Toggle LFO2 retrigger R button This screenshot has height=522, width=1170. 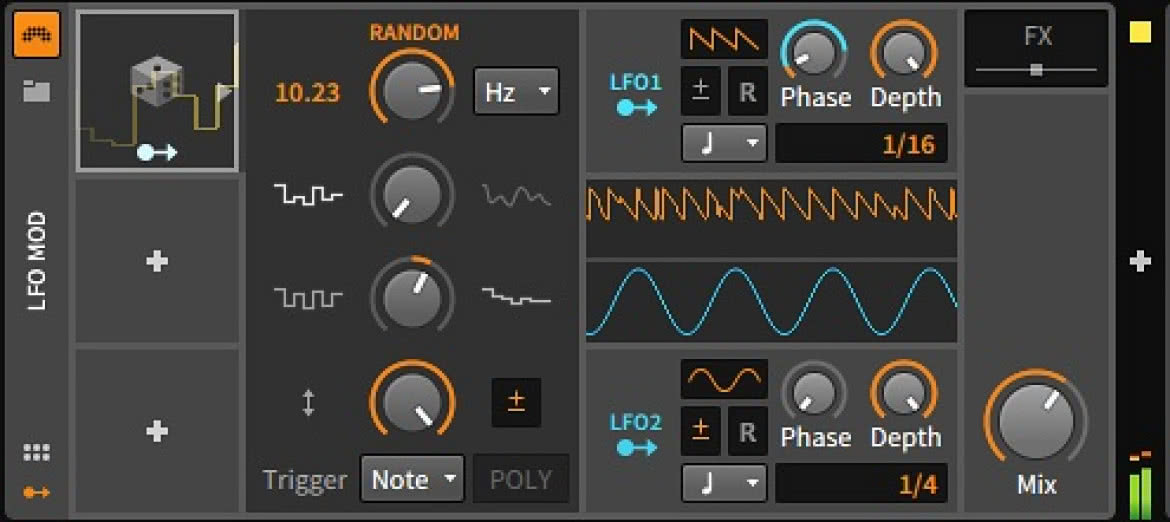[x=748, y=430]
